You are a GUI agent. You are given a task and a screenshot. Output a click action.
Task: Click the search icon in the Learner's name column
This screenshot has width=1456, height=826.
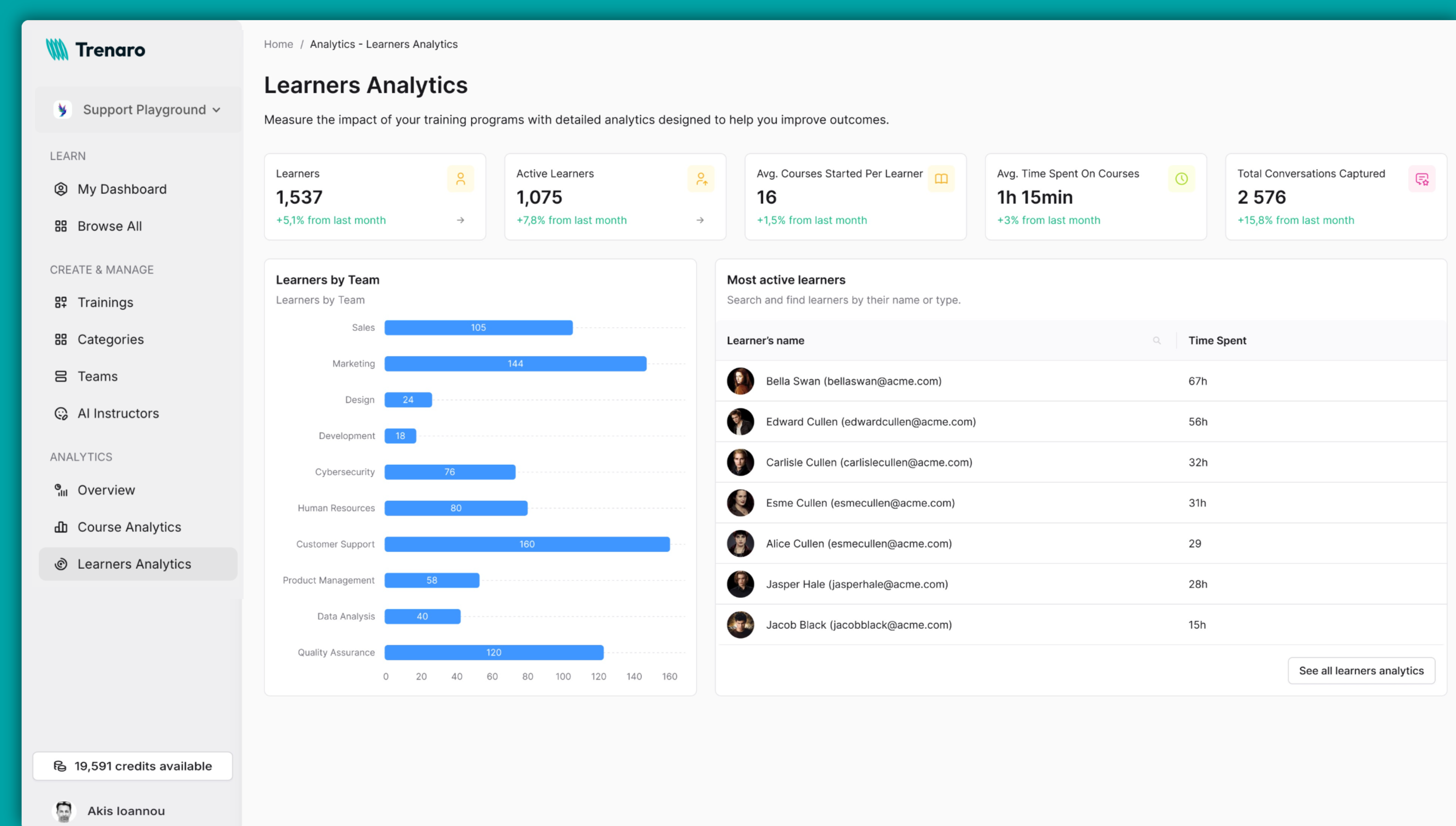[1156, 341]
